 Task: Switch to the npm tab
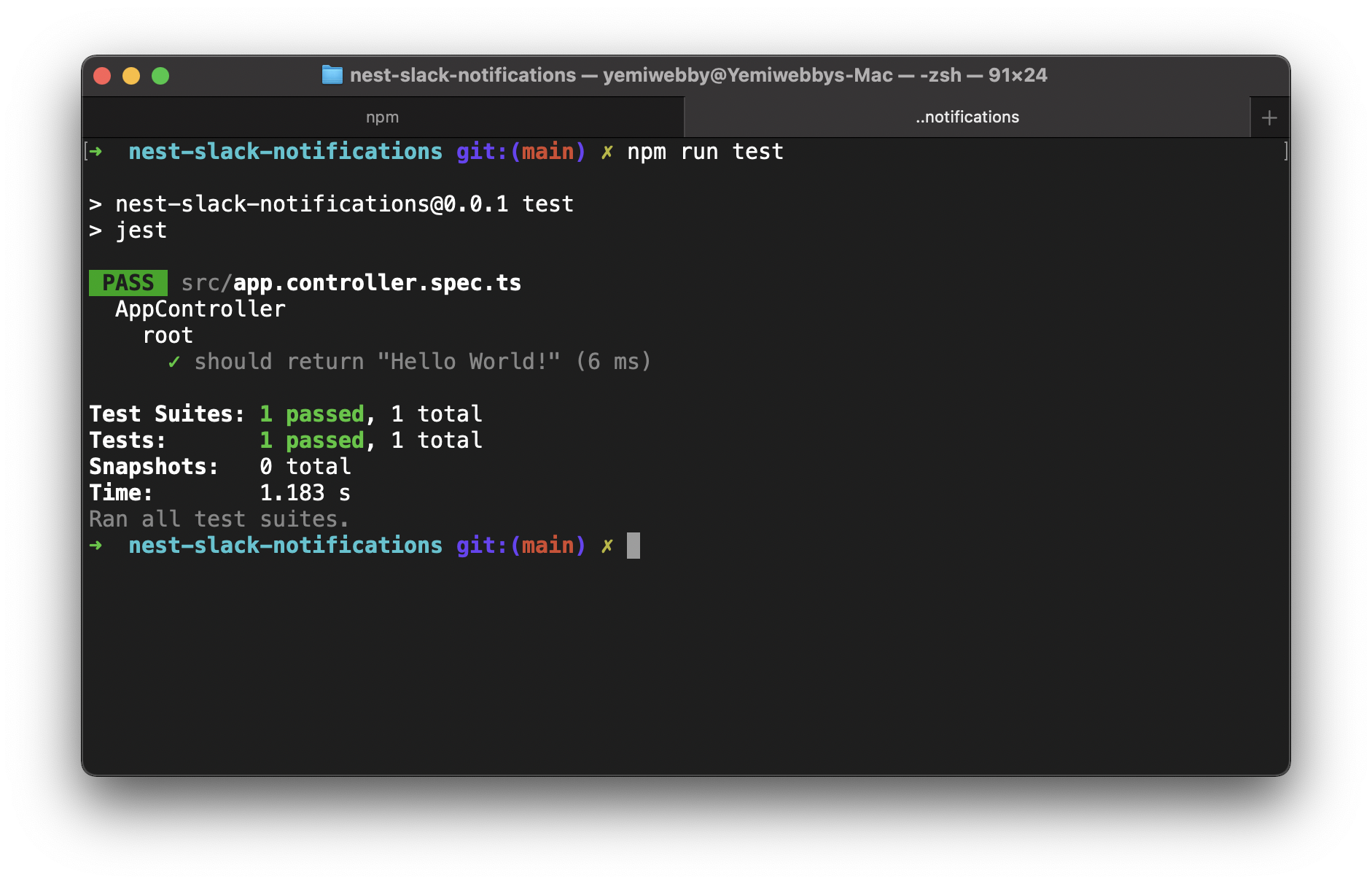click(383, 117)
